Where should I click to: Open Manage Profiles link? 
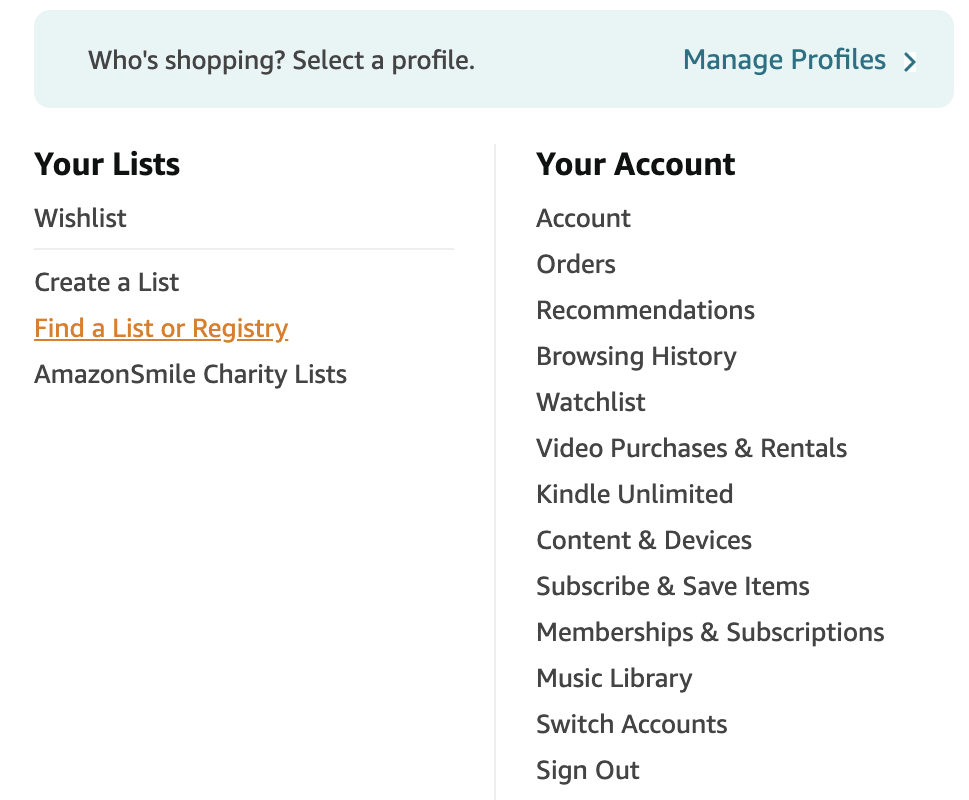[x=784, y=60]
